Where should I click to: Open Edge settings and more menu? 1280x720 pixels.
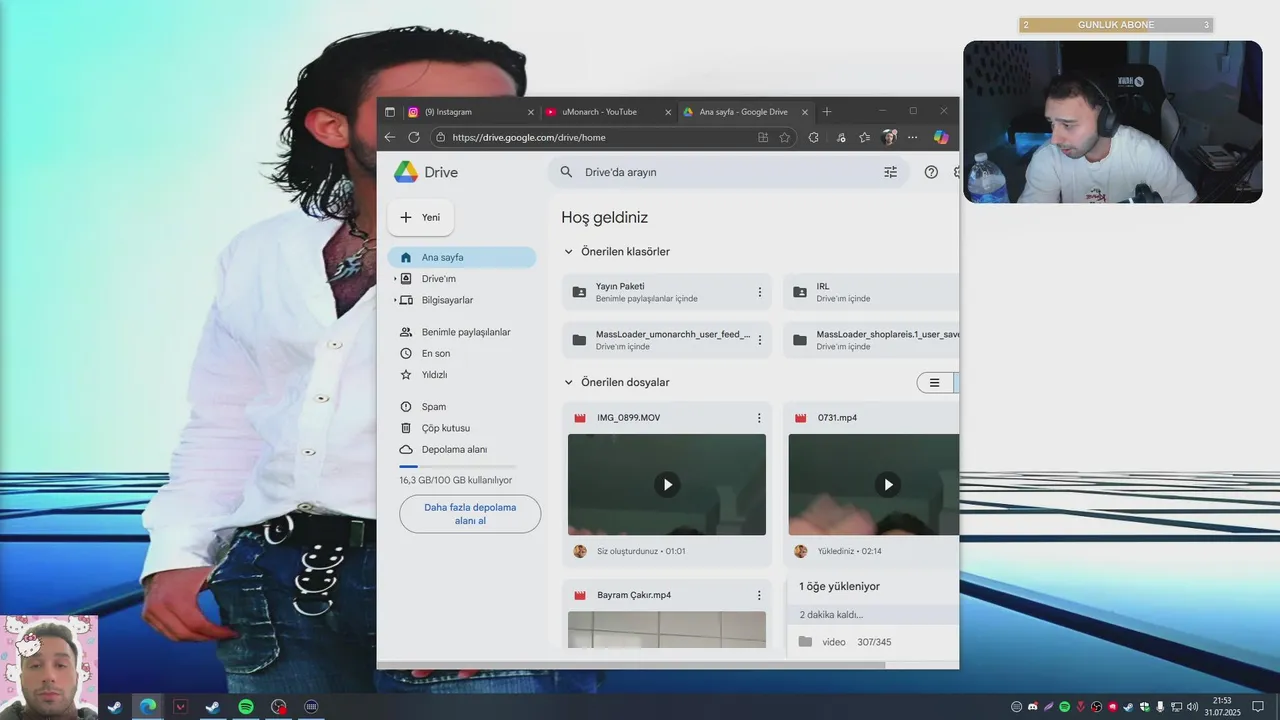(913, 137)
